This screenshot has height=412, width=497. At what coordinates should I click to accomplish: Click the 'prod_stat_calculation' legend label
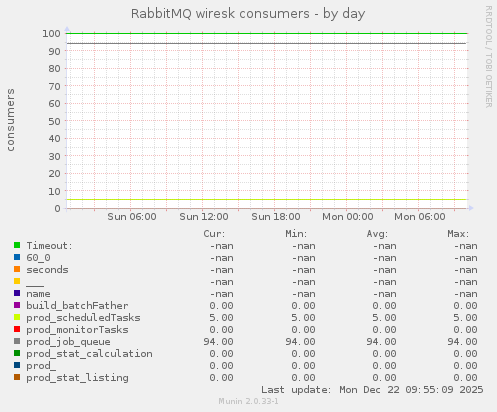89,354
